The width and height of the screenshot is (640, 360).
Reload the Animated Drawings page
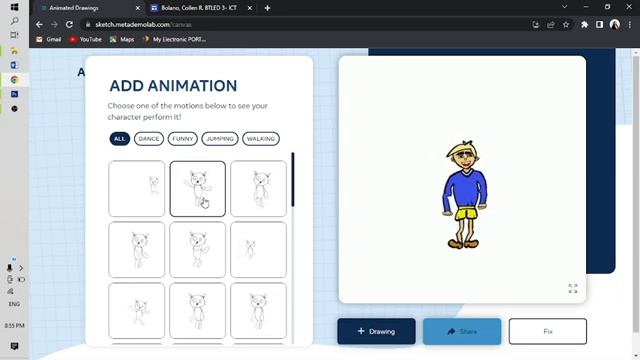69,24
